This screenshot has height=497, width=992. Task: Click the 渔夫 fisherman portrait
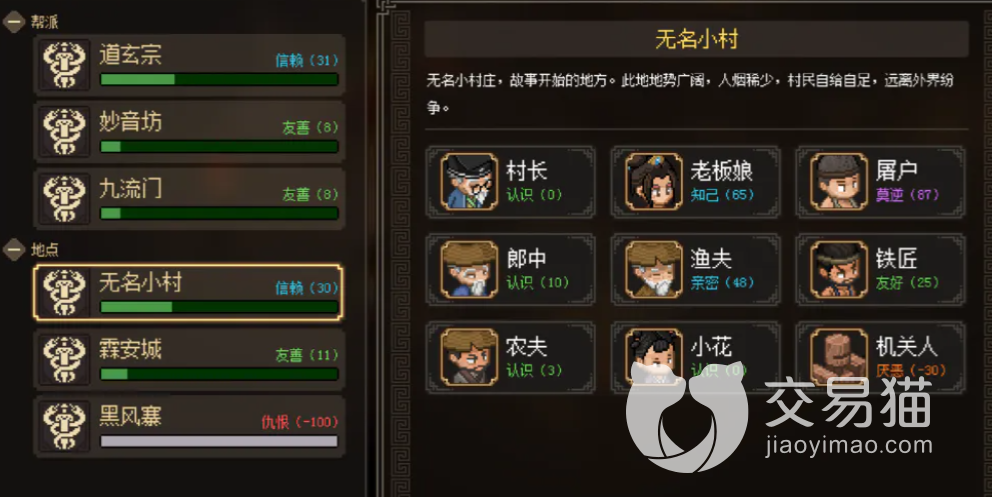[x=654, y=269]
